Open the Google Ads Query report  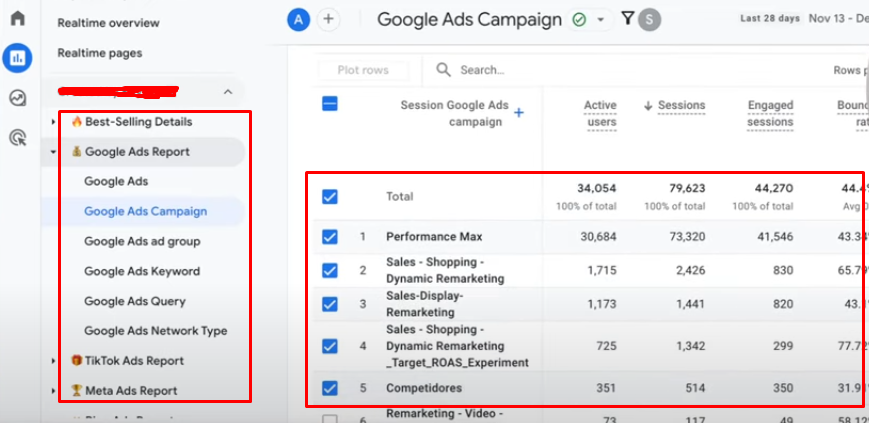click(x=134, y=301)
